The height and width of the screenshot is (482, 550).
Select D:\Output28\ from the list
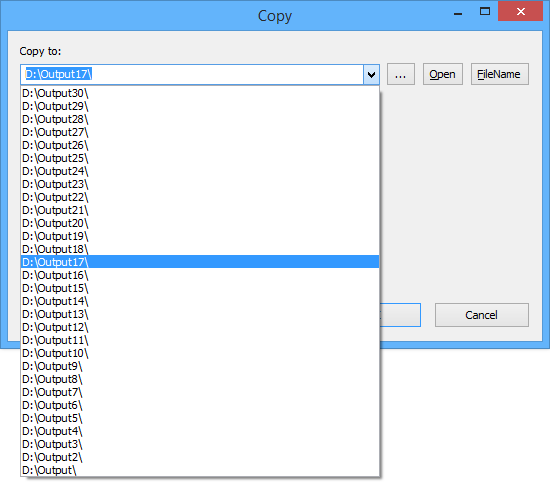point(200,119)
